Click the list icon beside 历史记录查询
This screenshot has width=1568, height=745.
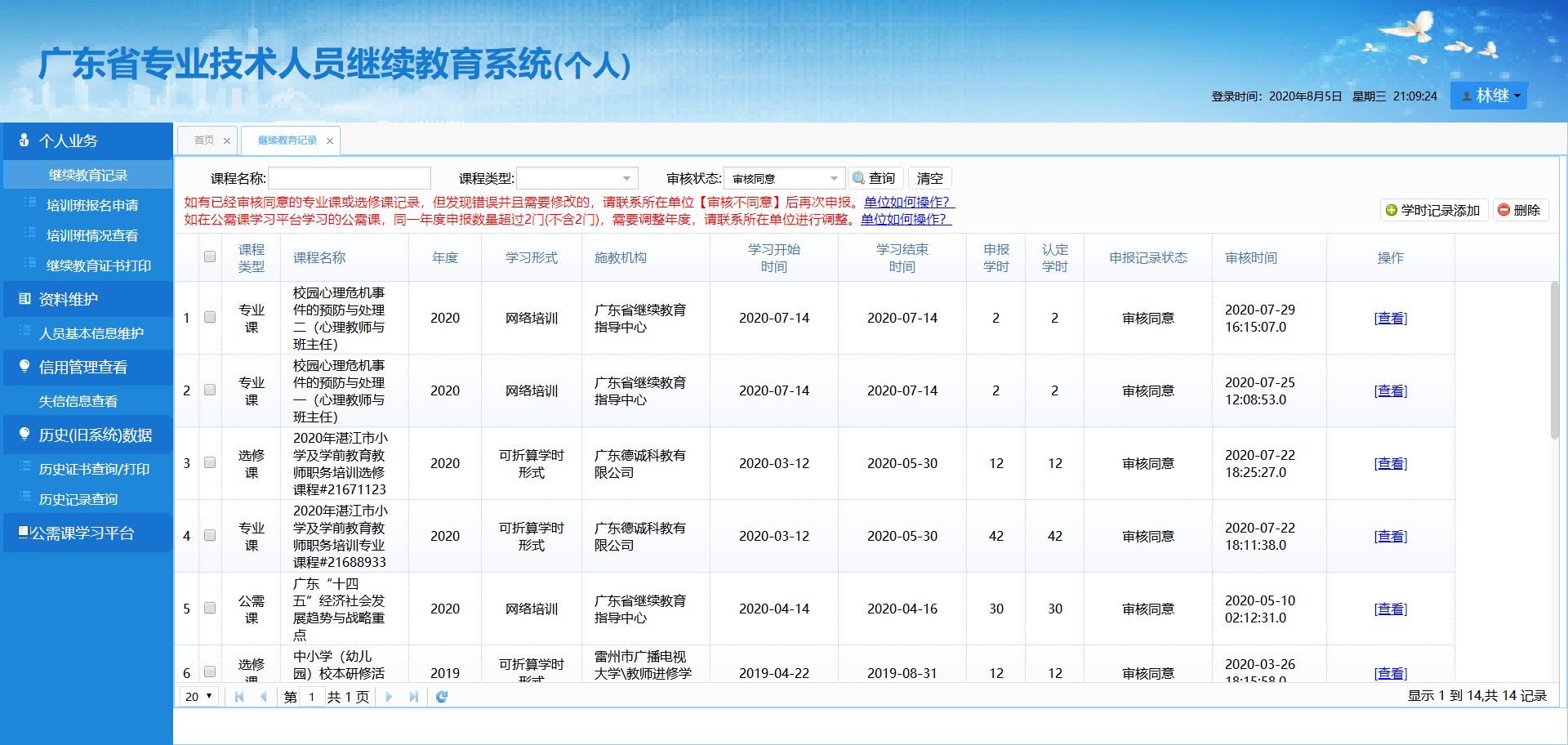24,497
